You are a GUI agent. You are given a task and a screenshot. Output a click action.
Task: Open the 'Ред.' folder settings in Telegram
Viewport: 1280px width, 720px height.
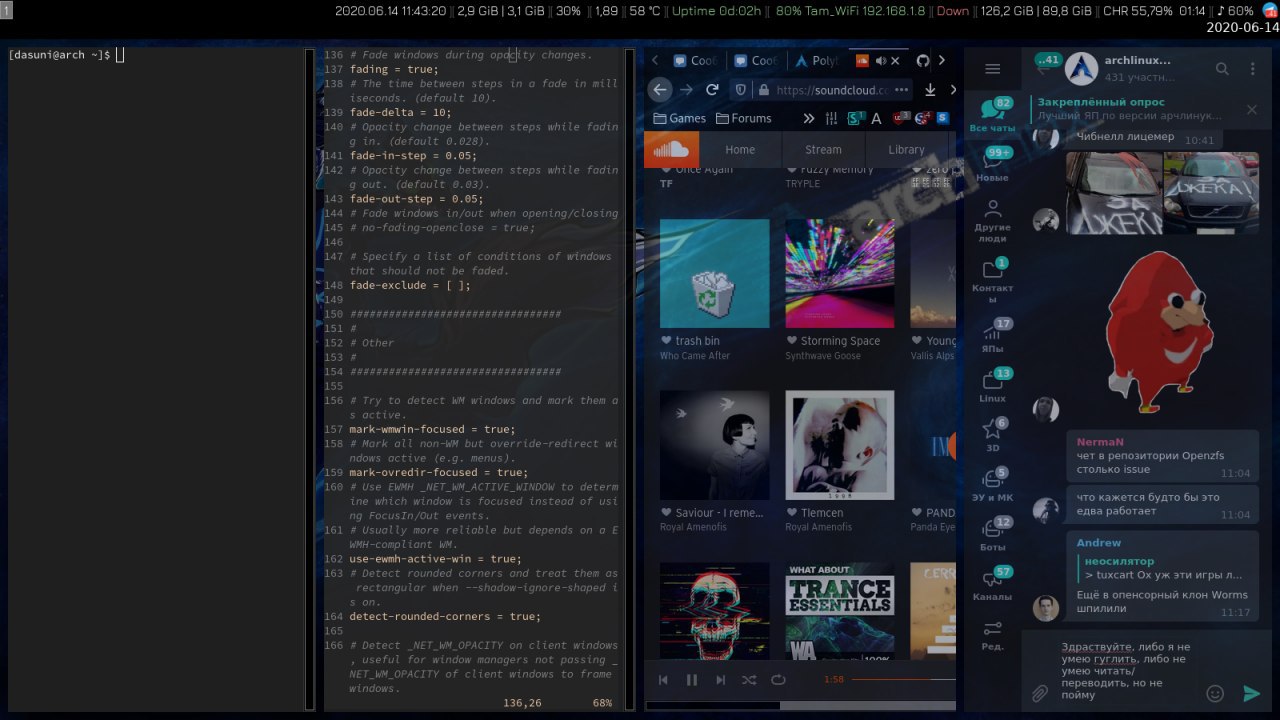coord(992,634)
